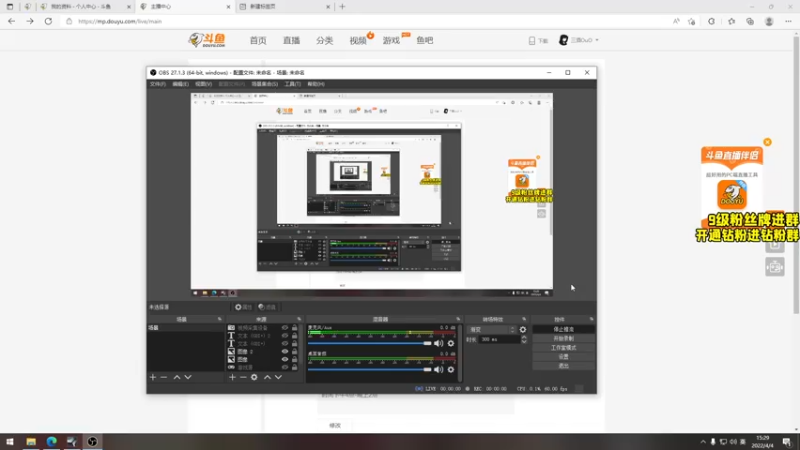Click the 停止推流 button
The image size is (800, 450).
(x=563, y=330)
